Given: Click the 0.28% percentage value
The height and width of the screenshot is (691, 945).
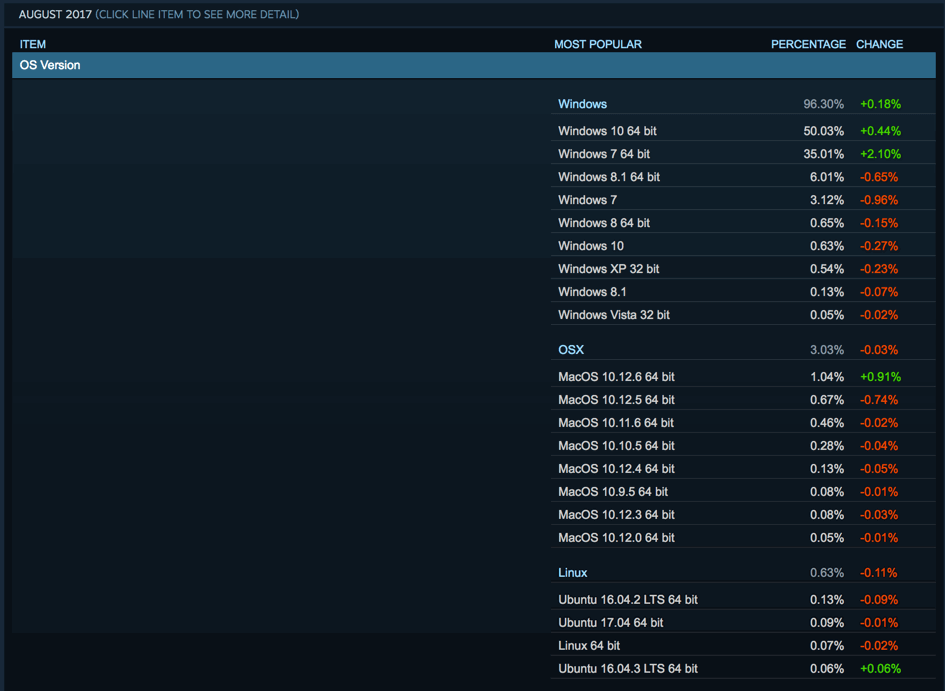Looking at the screenshot, I should tap(827, 446).
